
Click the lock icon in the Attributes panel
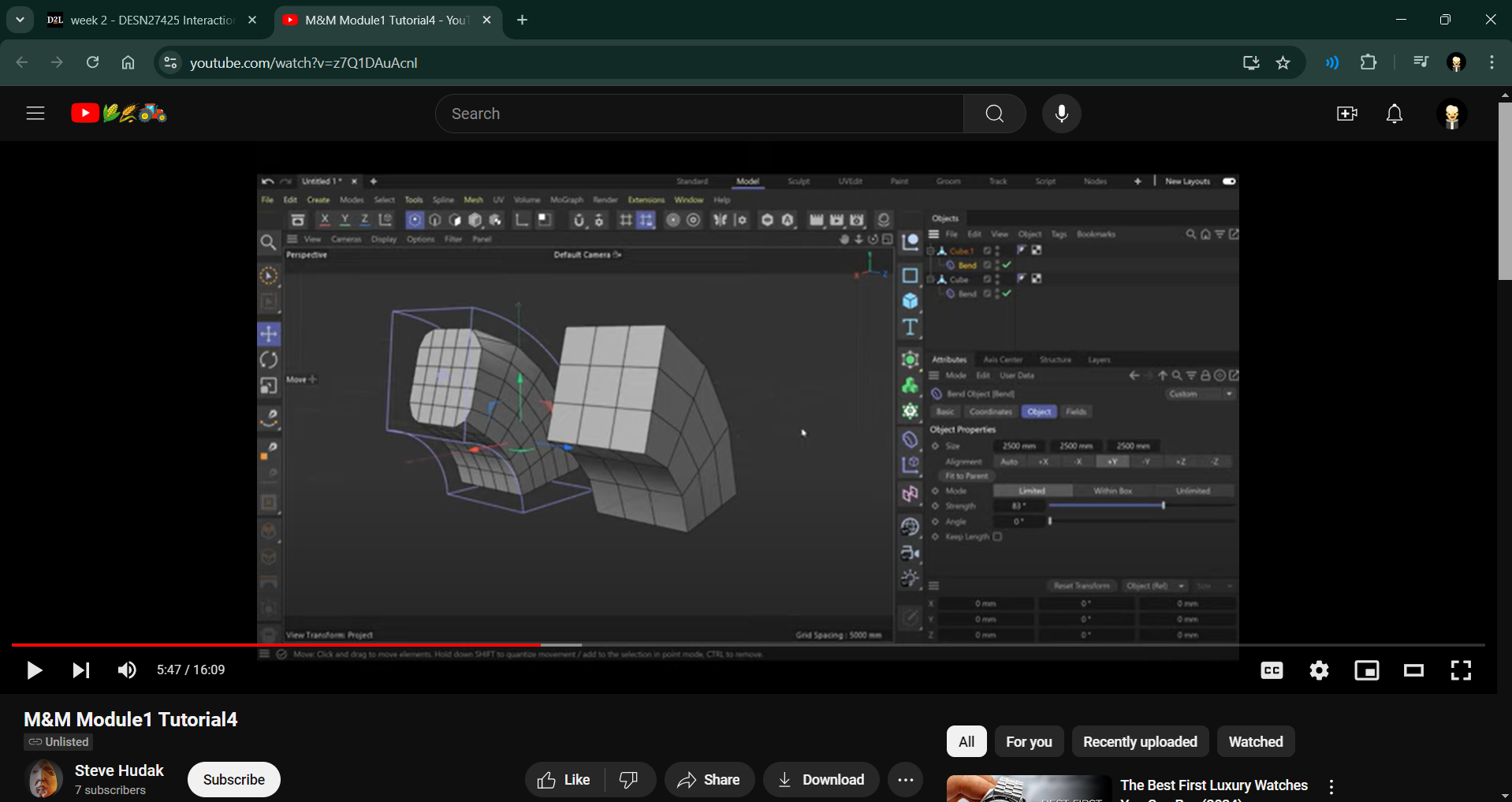click(1205, 375)
